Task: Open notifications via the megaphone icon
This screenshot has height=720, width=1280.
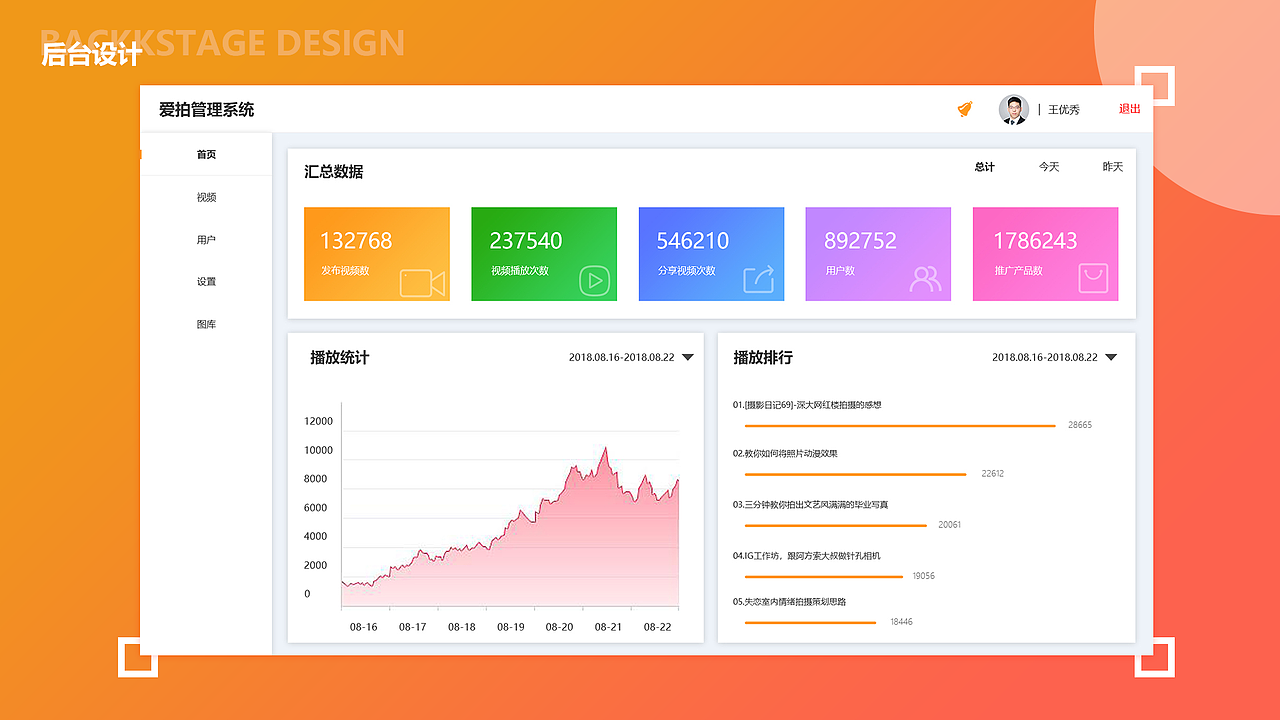Action: pyautogui.click(x=963, y=109)
